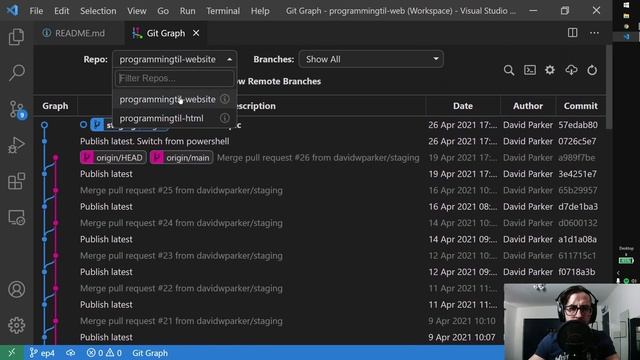Switch to the README.md tab
This screenshot has width=640, height=360.
[x=80, y=33]
